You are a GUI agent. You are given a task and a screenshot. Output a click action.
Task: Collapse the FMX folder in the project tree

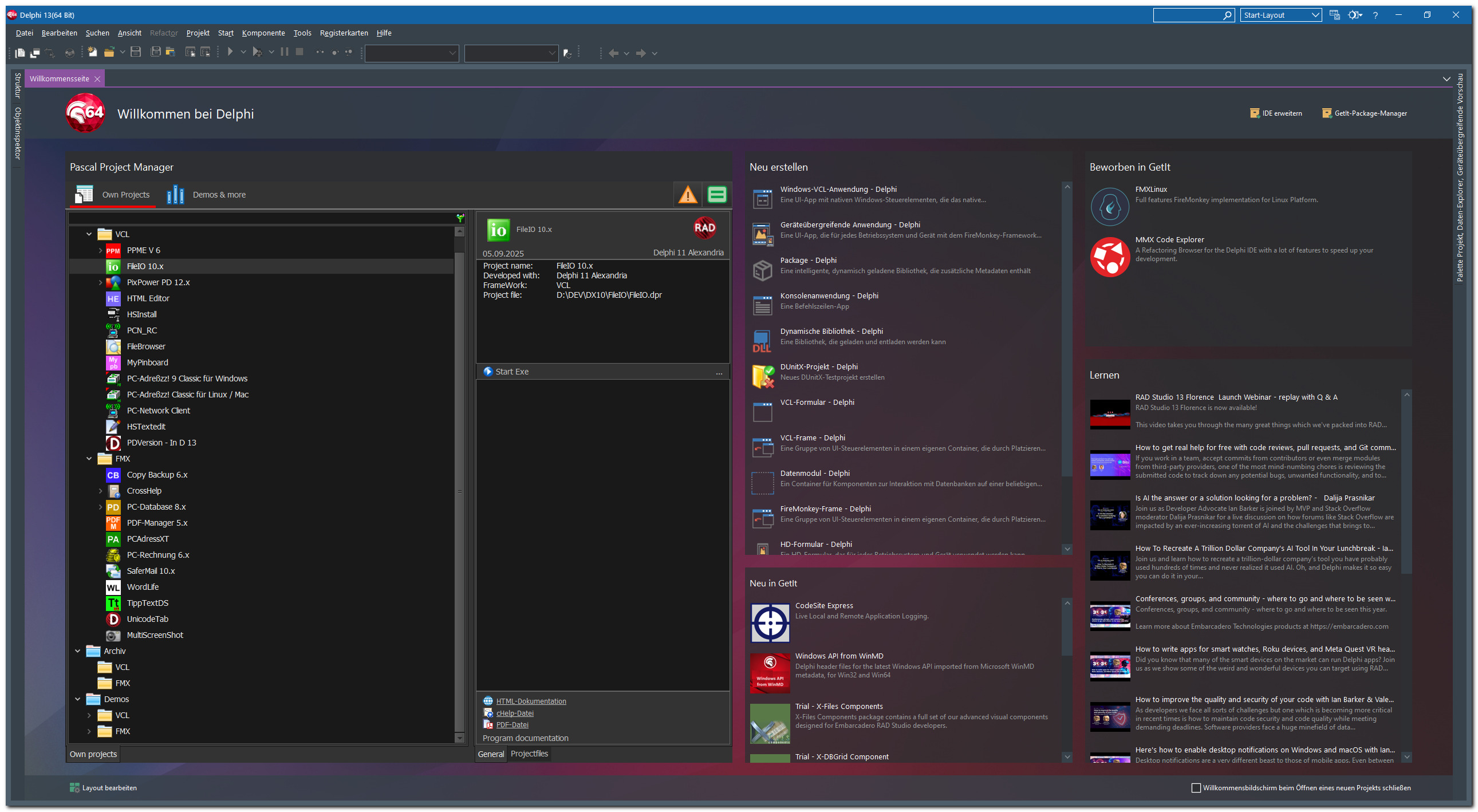click(89, 459)
